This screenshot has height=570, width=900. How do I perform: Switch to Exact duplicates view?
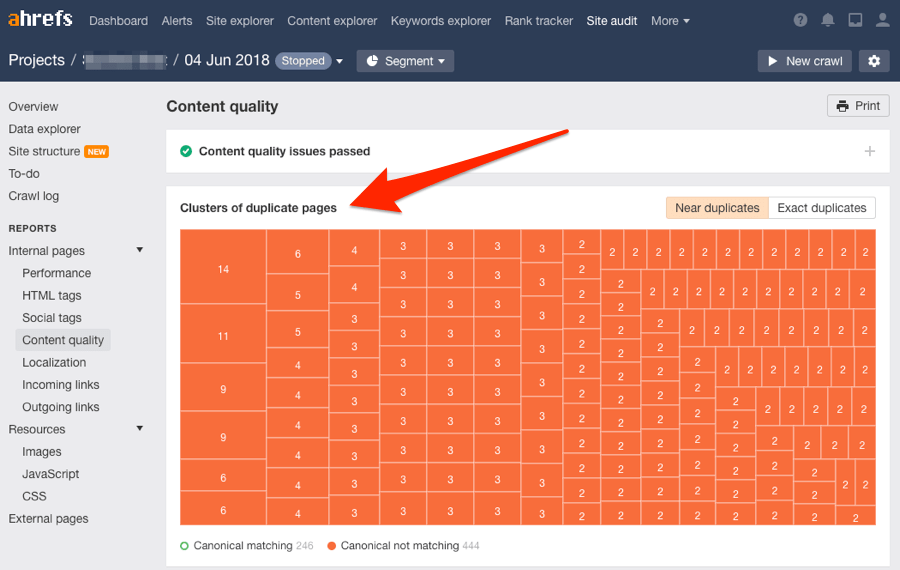point(822,208)
